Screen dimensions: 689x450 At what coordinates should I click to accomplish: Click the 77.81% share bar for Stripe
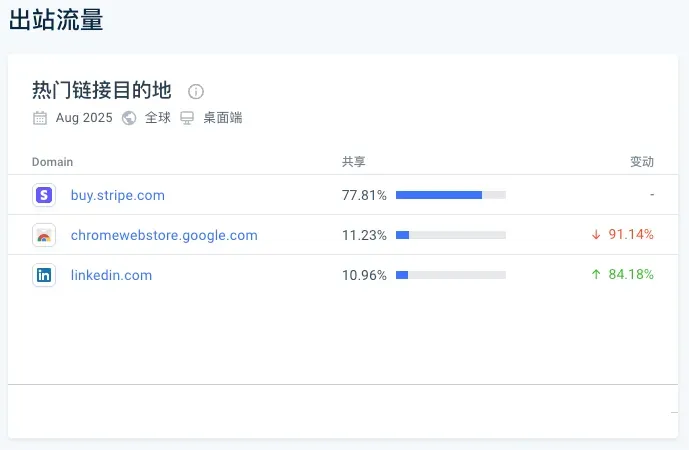tap(451, 195)
